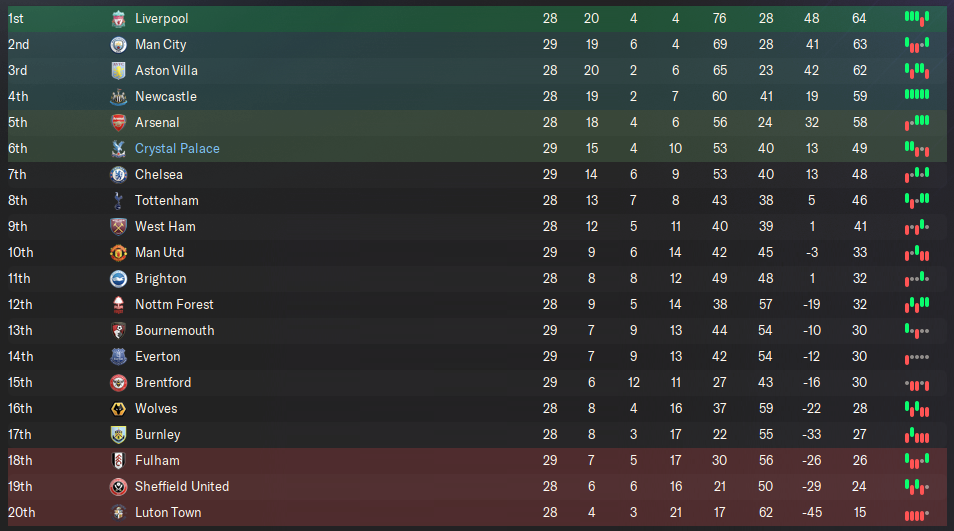
Task: Click the Aston Villa crest icon
Action: pyautogui.click(x=118, y=71)
